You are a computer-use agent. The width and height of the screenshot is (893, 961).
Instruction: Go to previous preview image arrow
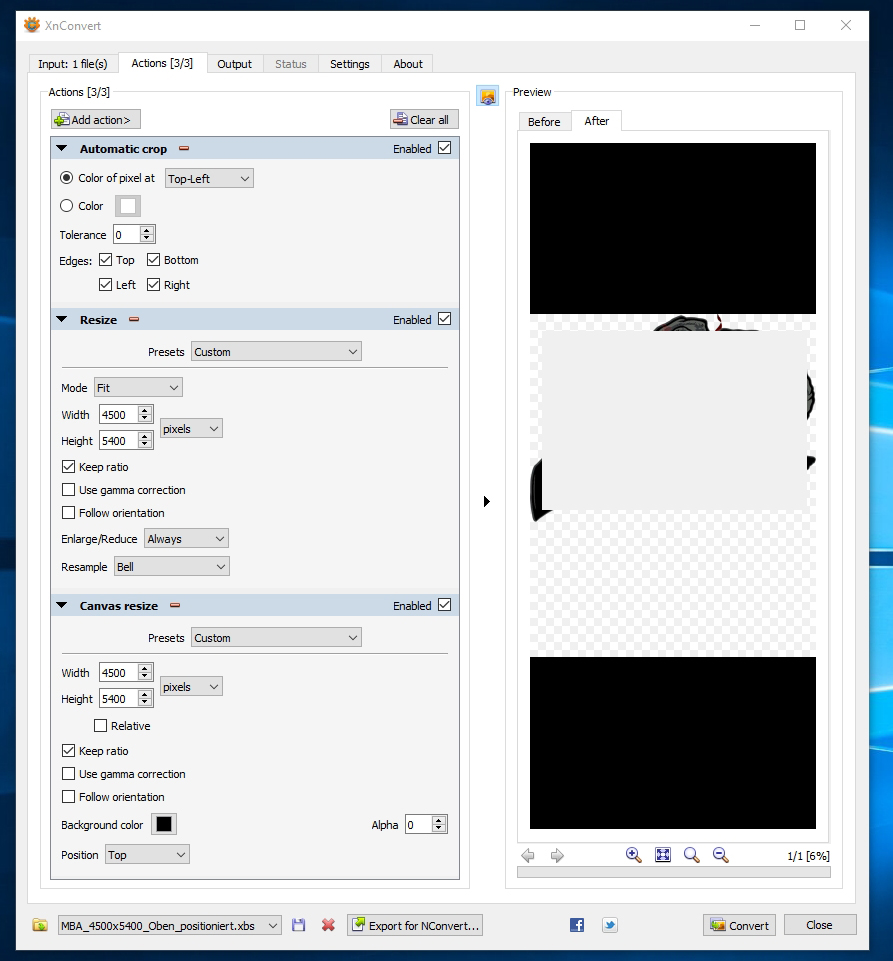click(528, 855)
